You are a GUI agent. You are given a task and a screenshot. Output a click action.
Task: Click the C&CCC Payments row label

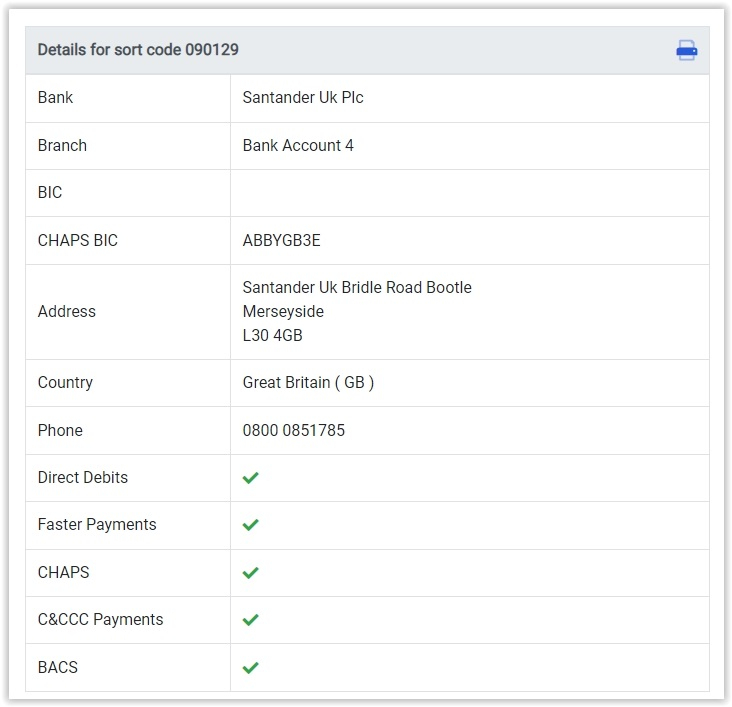100,619
